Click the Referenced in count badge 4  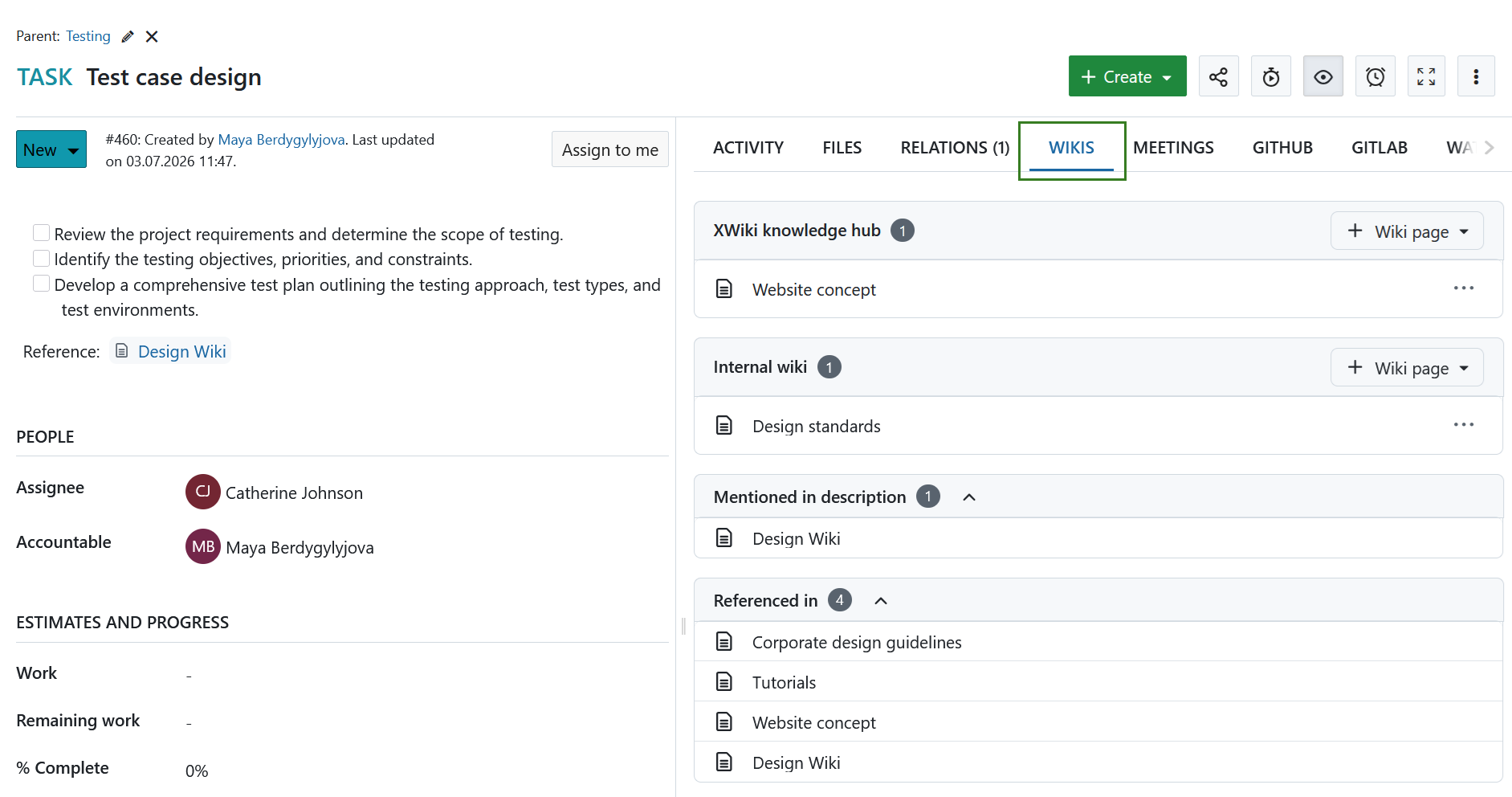[840, 599]
